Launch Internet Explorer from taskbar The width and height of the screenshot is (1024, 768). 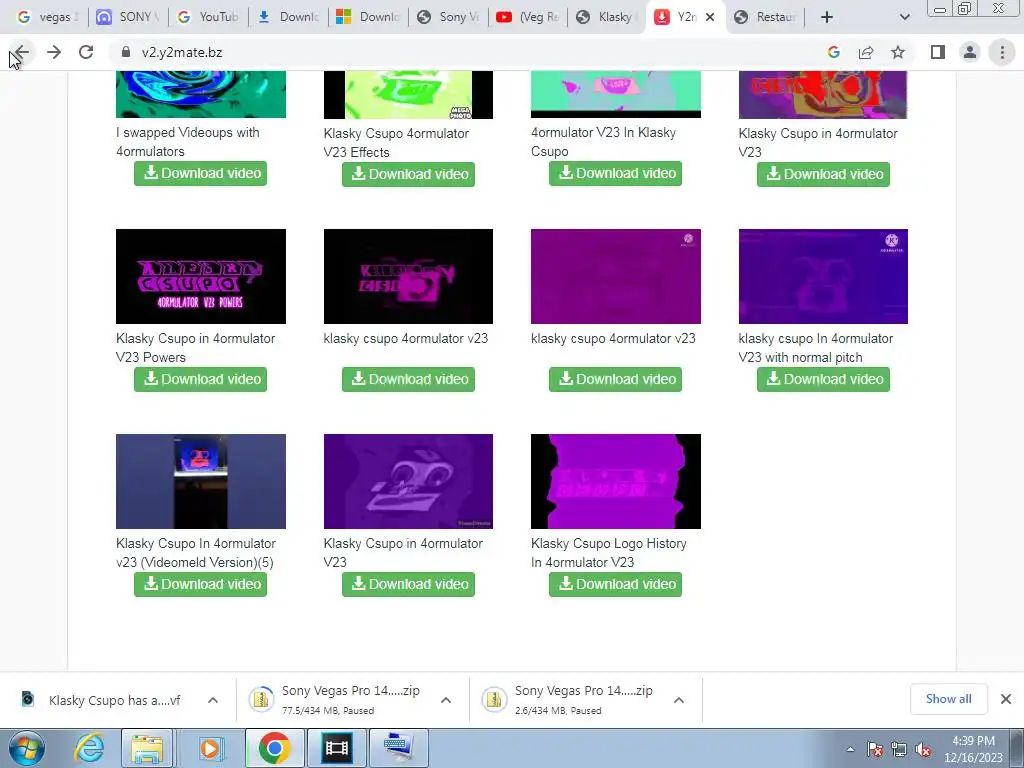click(x=89, y=748)
